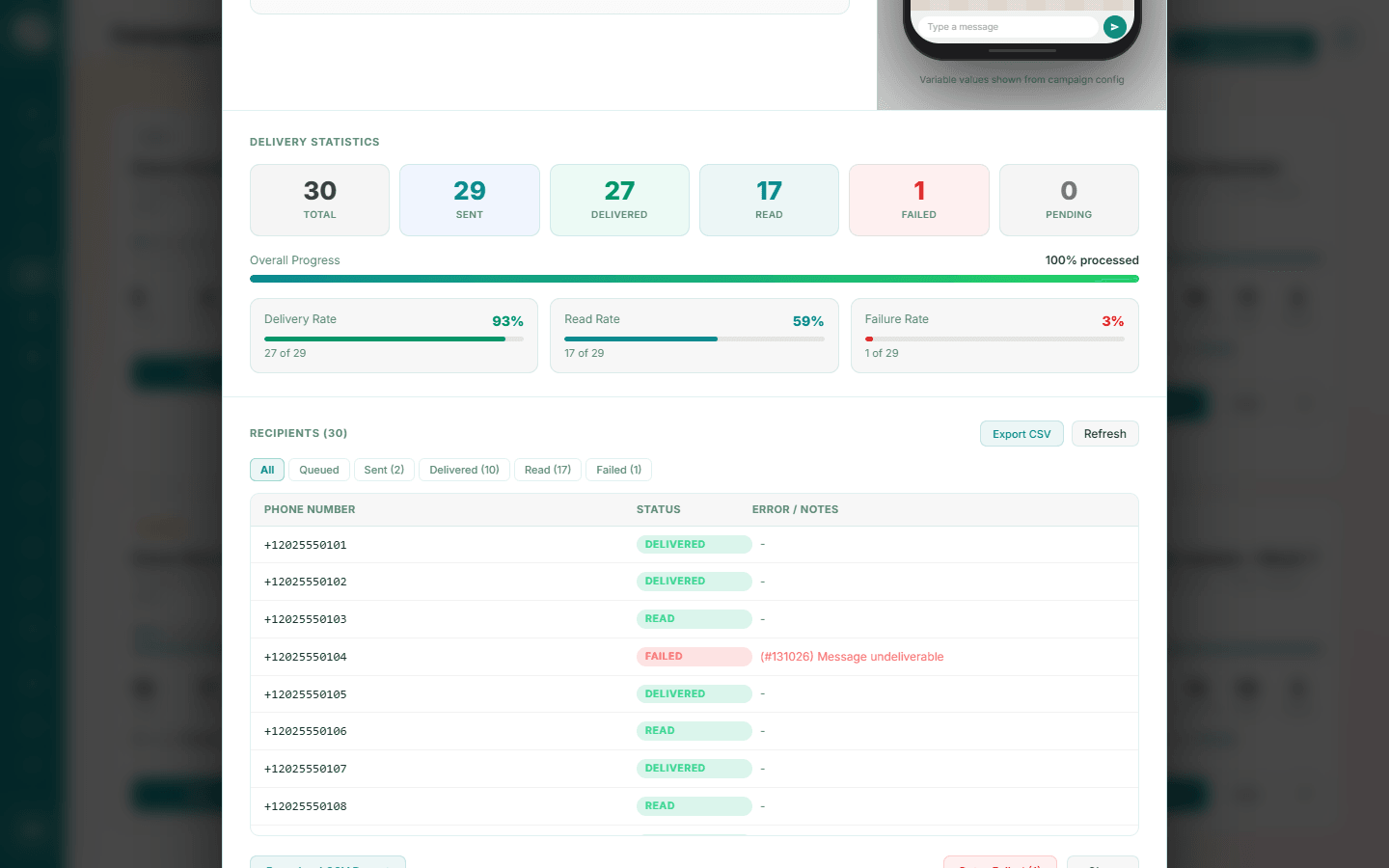The height and width of the screenshot is (868, 1389).
Task: Select the 27 Delivered stat card
Action: (619, 200)
